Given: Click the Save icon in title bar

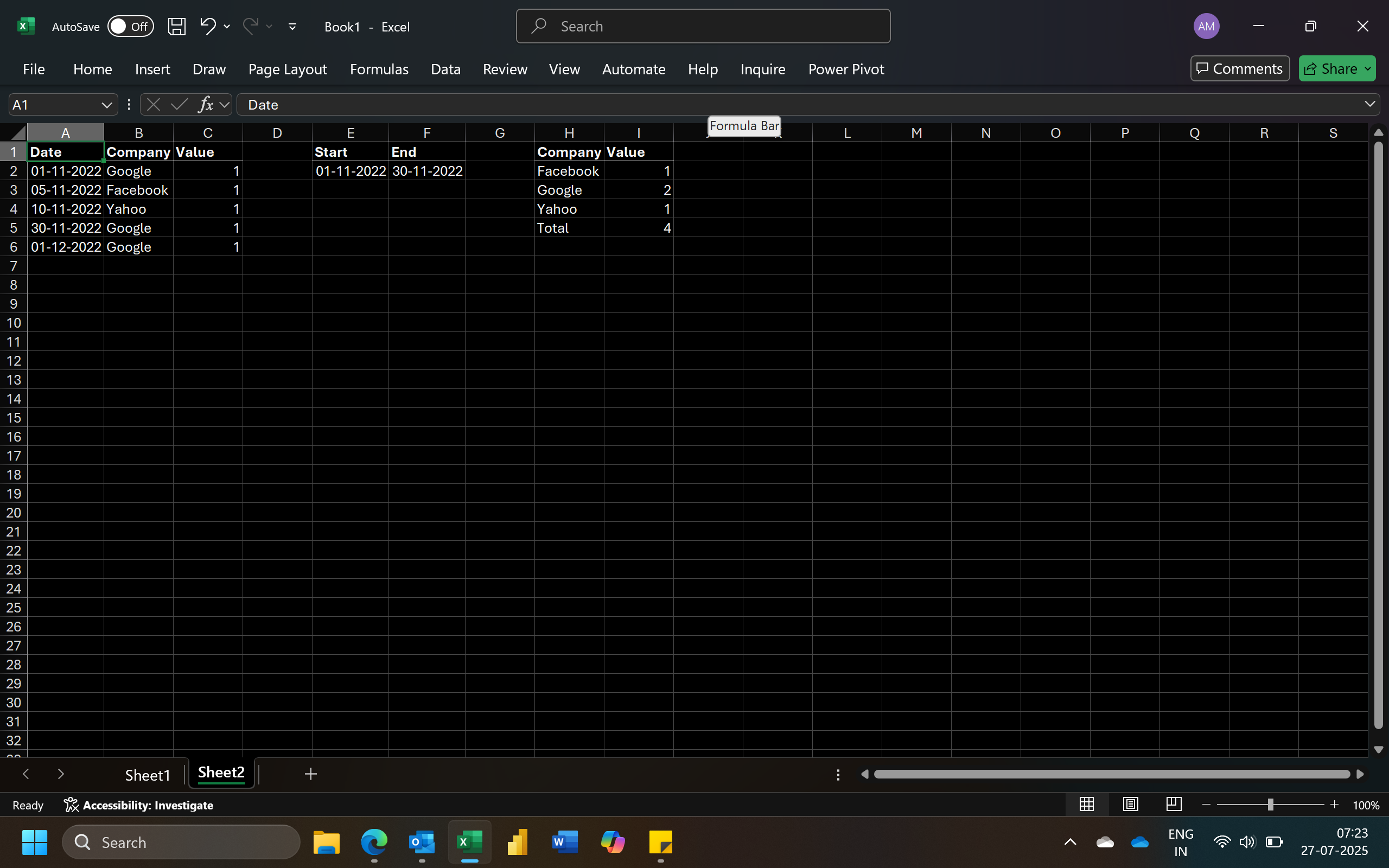Looking at the screenshot, I should [x=176, y=27].
